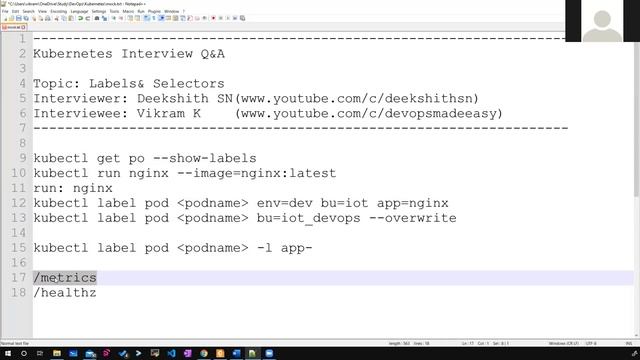This screenshot has height=360, width=640.
Task: Click the New file toolbar icon
Action: pyautogui.click(x=5, y=18)
